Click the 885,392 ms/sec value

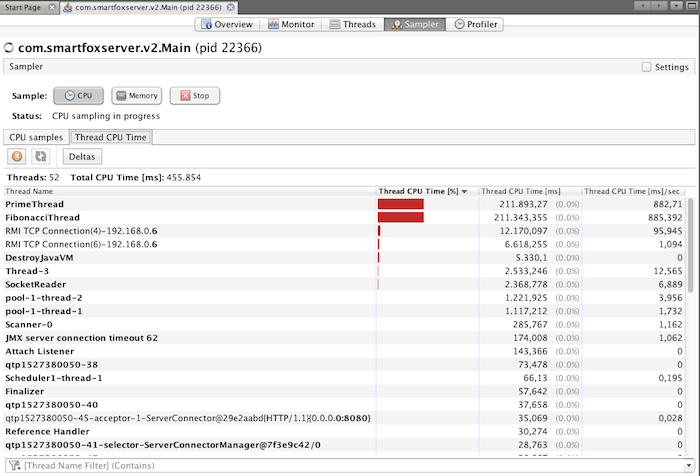click(x=665, y=217)
